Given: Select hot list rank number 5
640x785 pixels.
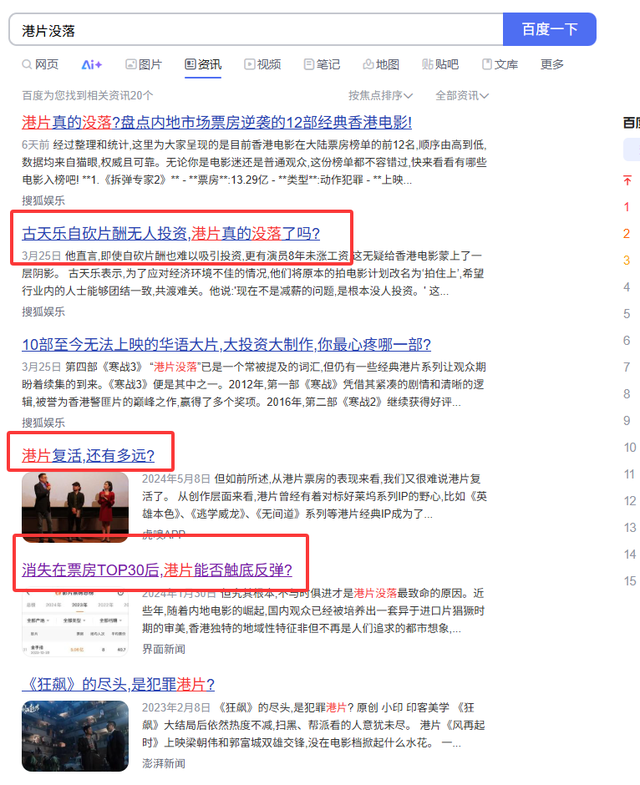Looking at the screenshot, I should click(626, 314).
